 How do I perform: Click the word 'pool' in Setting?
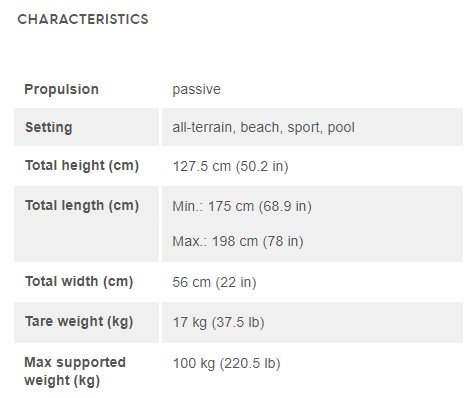(341, 127)
